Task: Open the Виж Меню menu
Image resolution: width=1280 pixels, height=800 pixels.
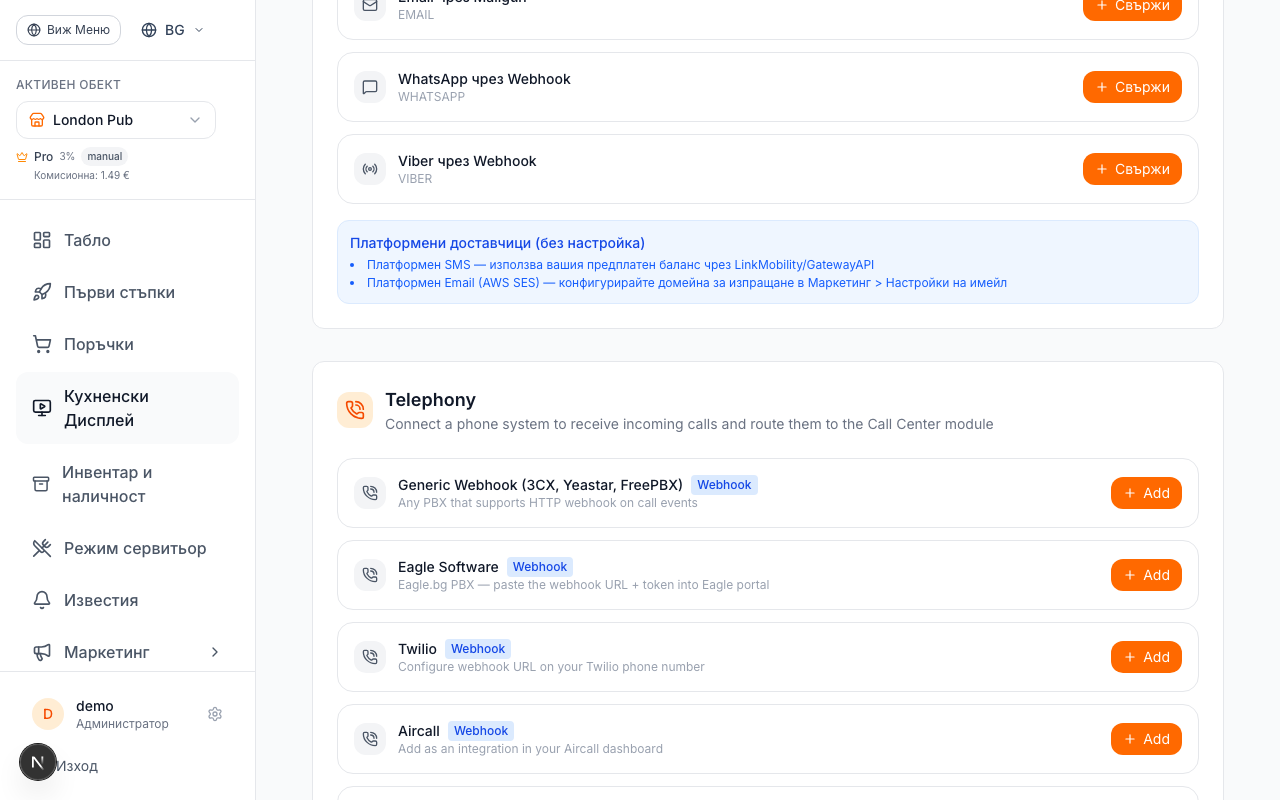Action: [x=68, y=29]
